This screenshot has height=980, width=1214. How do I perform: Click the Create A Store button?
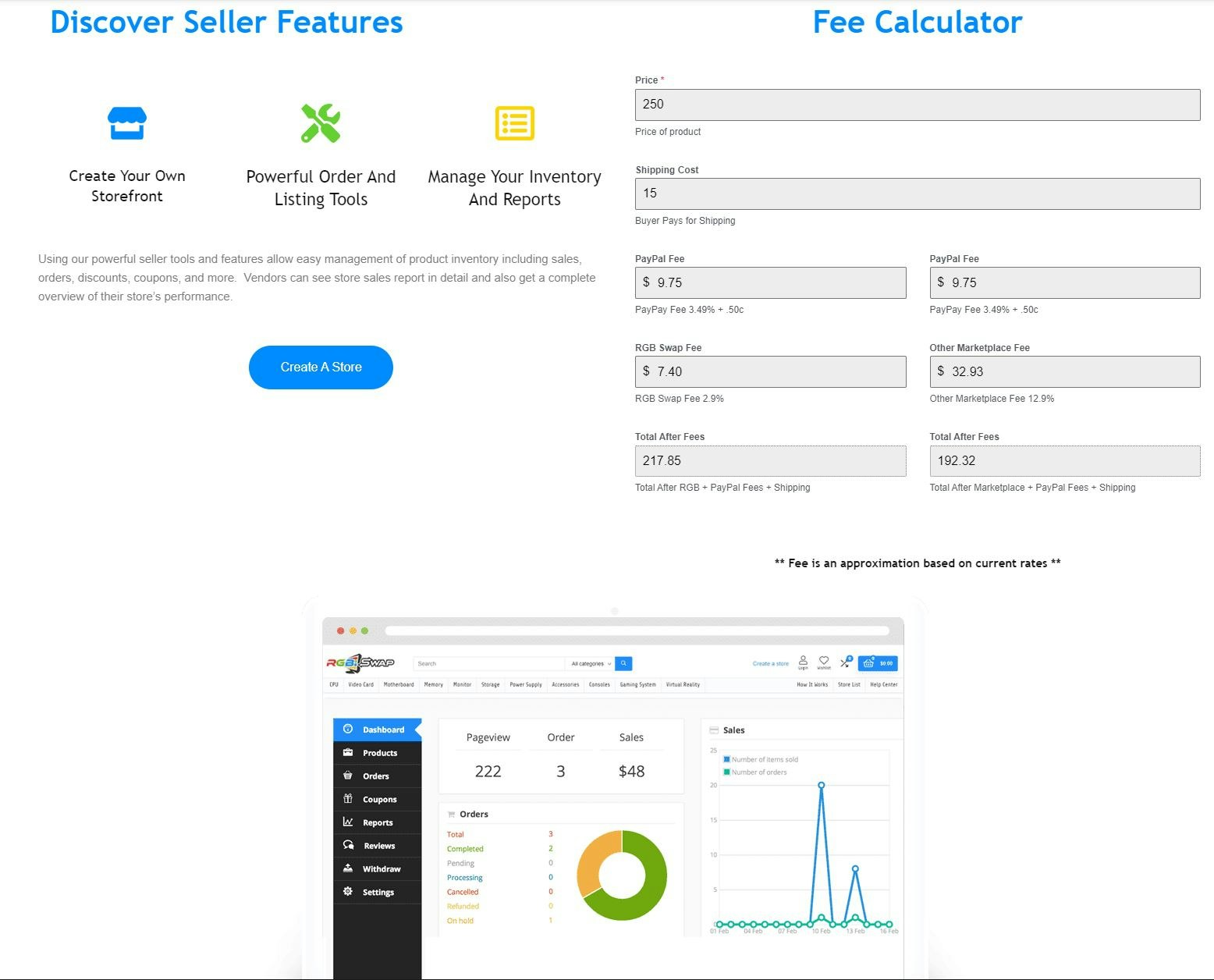[321, 367]
